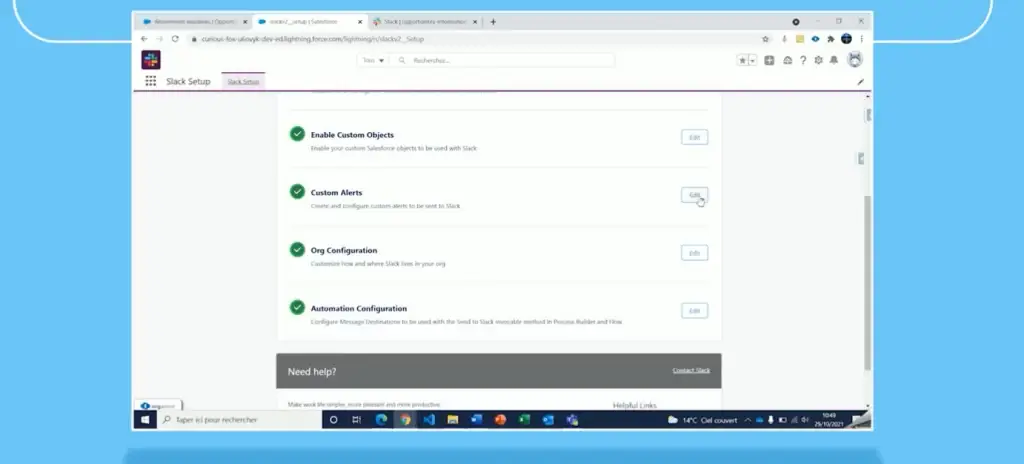Open Task View in taskbar
This screenshot has width=1024, height=464.
point(357,420)
